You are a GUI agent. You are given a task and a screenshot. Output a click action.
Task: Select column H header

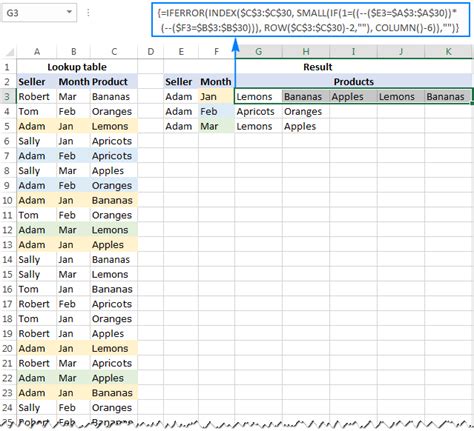[306, 52]
